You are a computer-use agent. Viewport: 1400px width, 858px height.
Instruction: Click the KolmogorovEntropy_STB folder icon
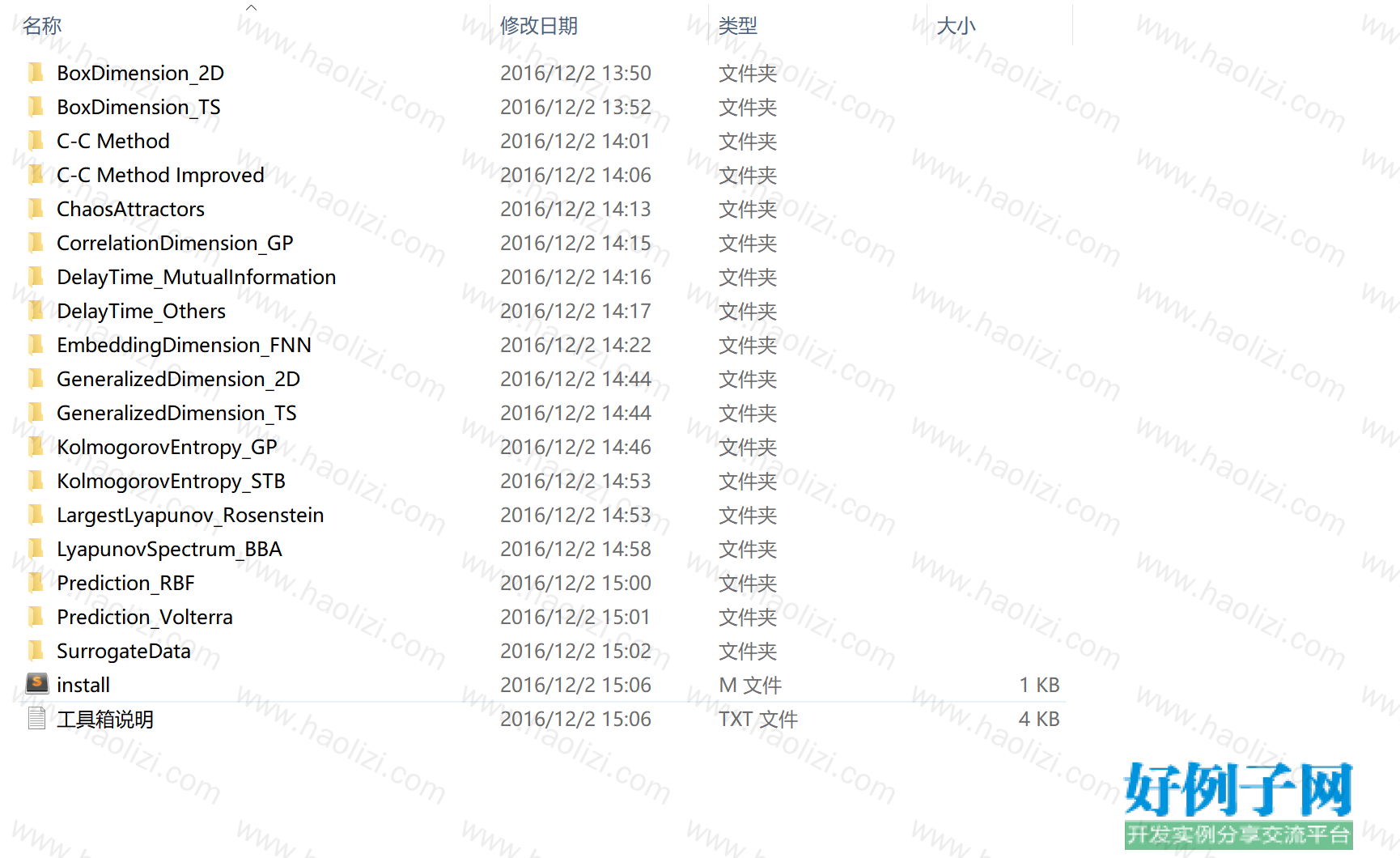tap(36, 481)
